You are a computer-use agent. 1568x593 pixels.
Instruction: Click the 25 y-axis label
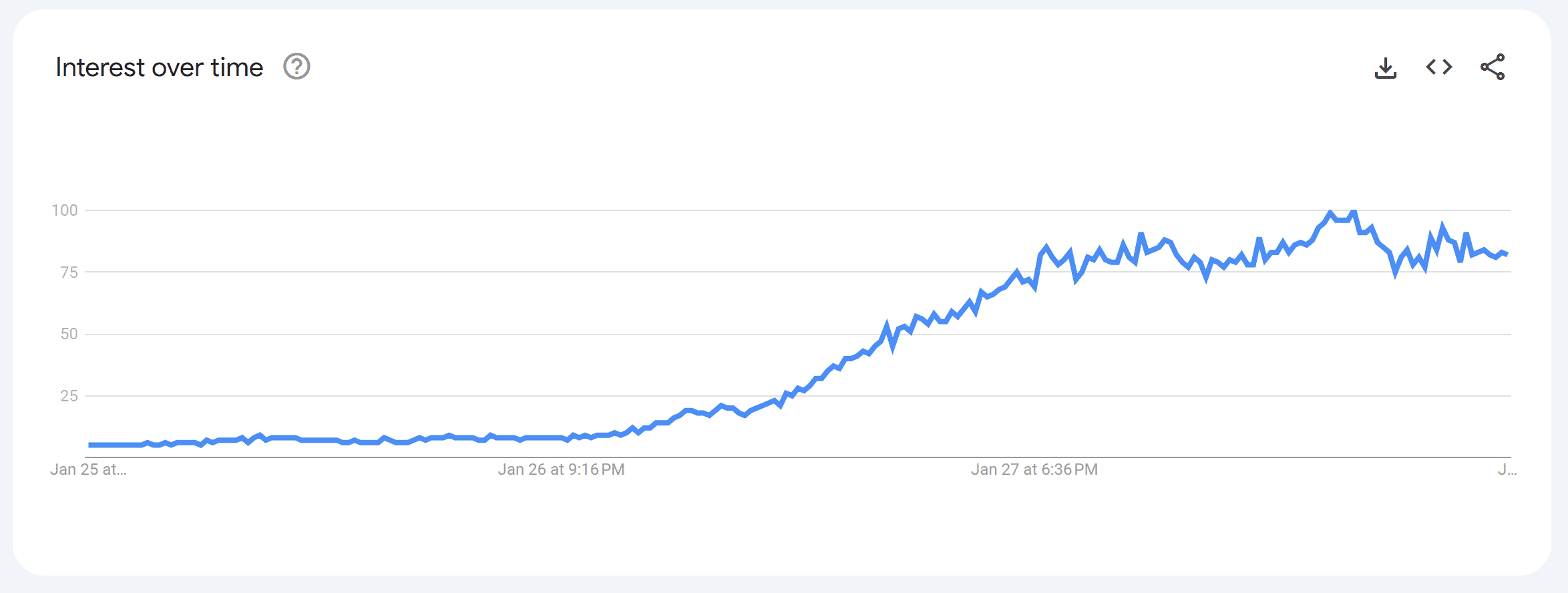[69, 396]
